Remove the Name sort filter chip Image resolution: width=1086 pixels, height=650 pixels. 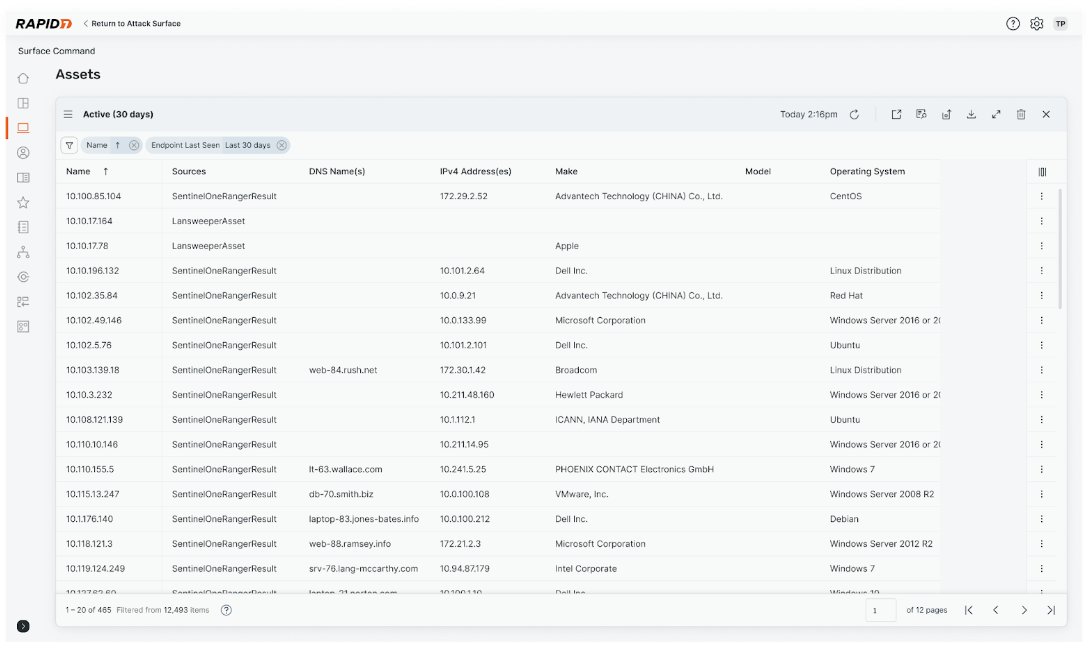tap(134, 145)
